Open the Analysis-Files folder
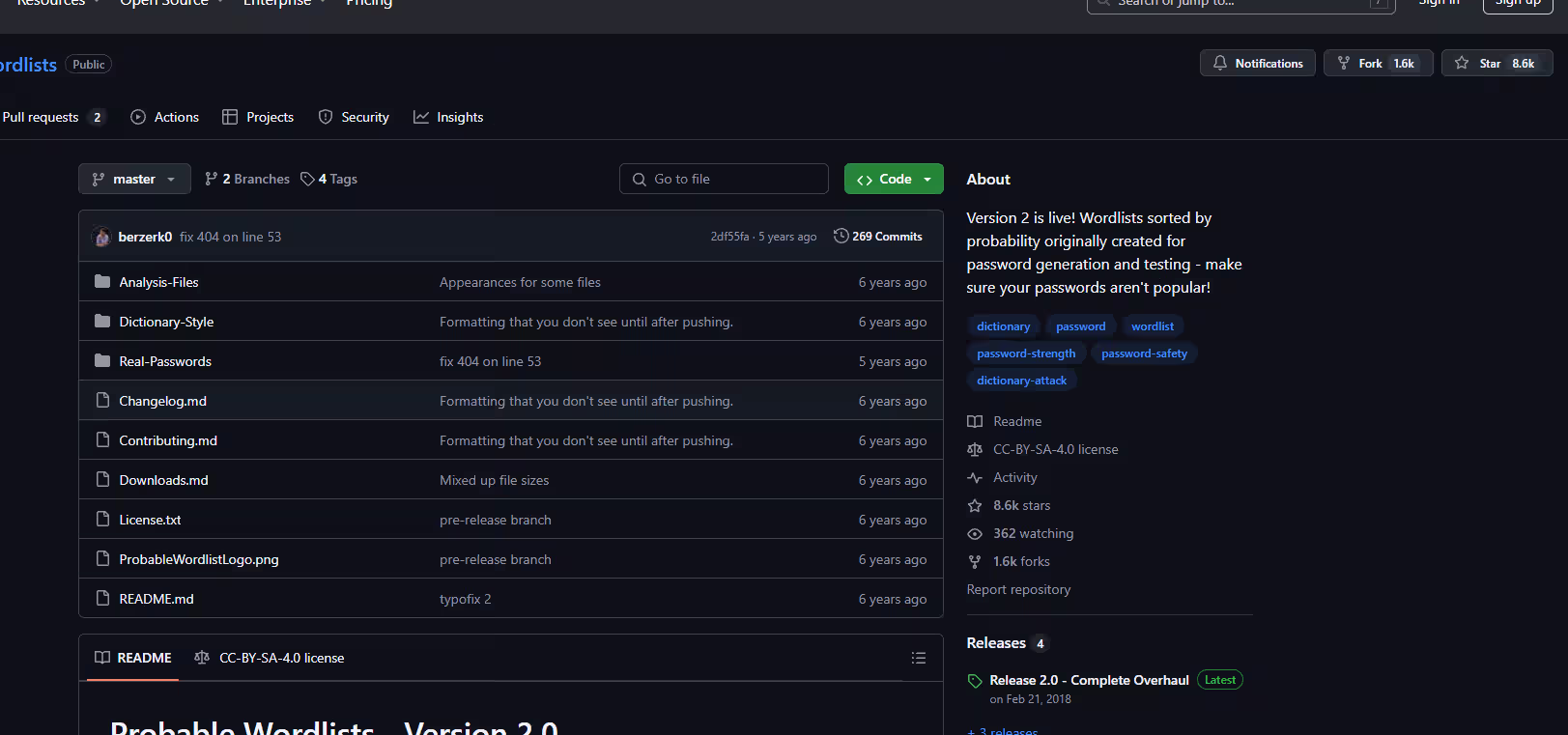 (158, 282)
